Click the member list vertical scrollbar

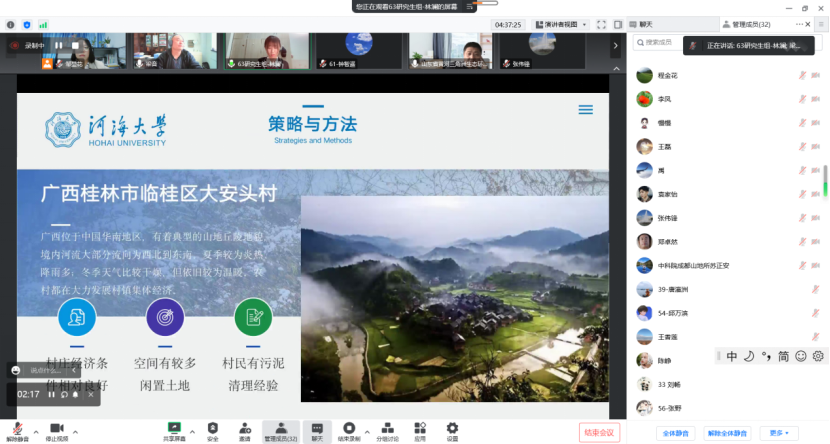(826, 180)
